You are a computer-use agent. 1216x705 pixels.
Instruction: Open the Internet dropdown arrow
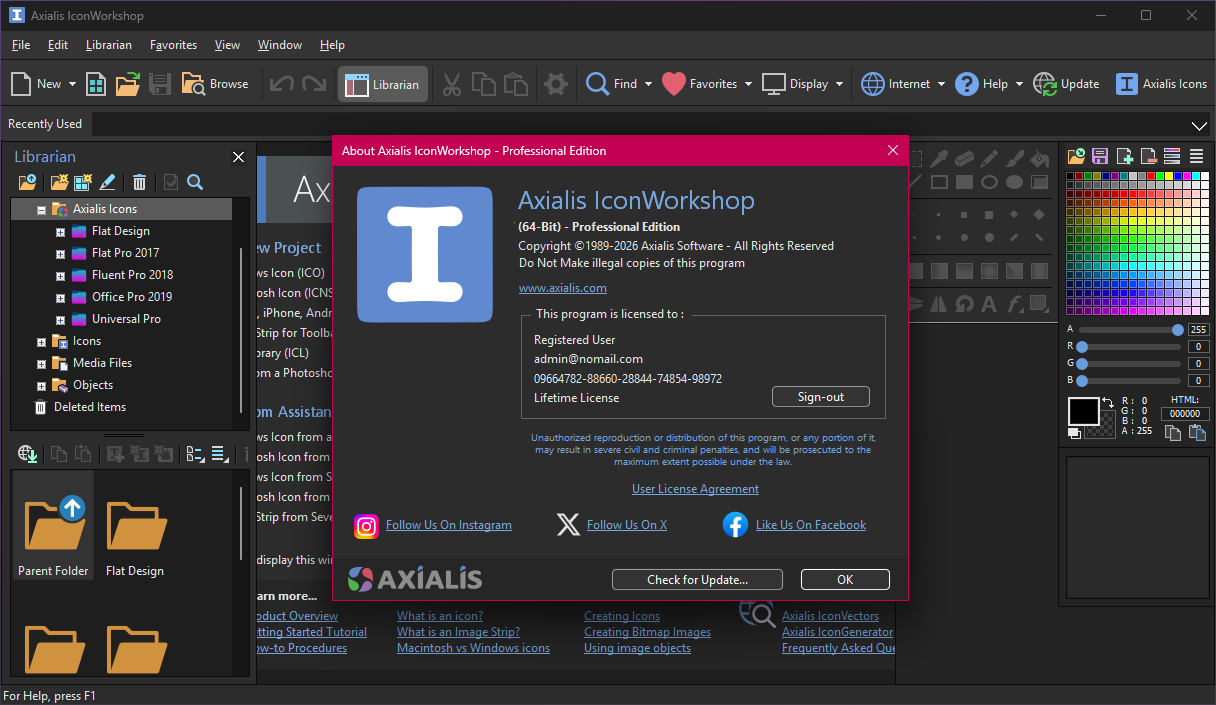point(941,84)
